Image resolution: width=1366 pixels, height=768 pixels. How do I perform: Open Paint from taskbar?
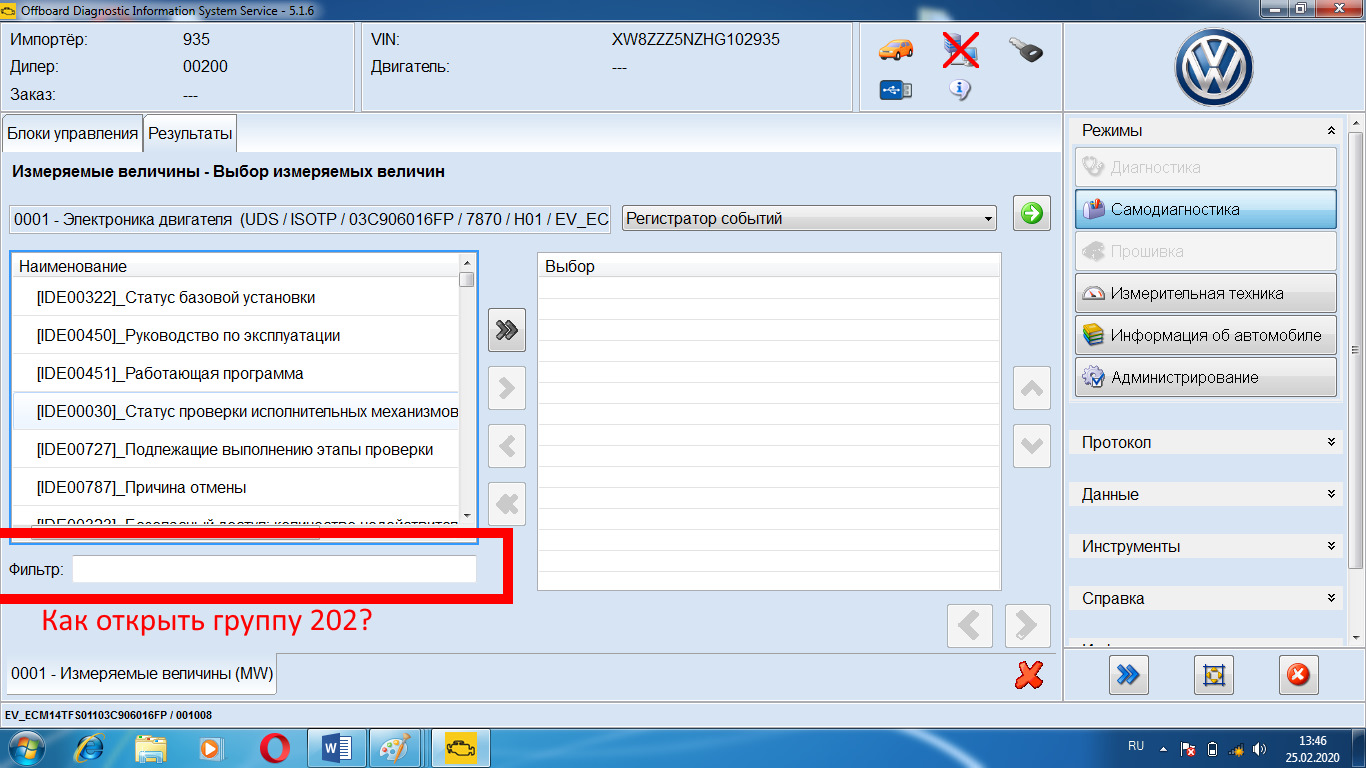(395, 747)
